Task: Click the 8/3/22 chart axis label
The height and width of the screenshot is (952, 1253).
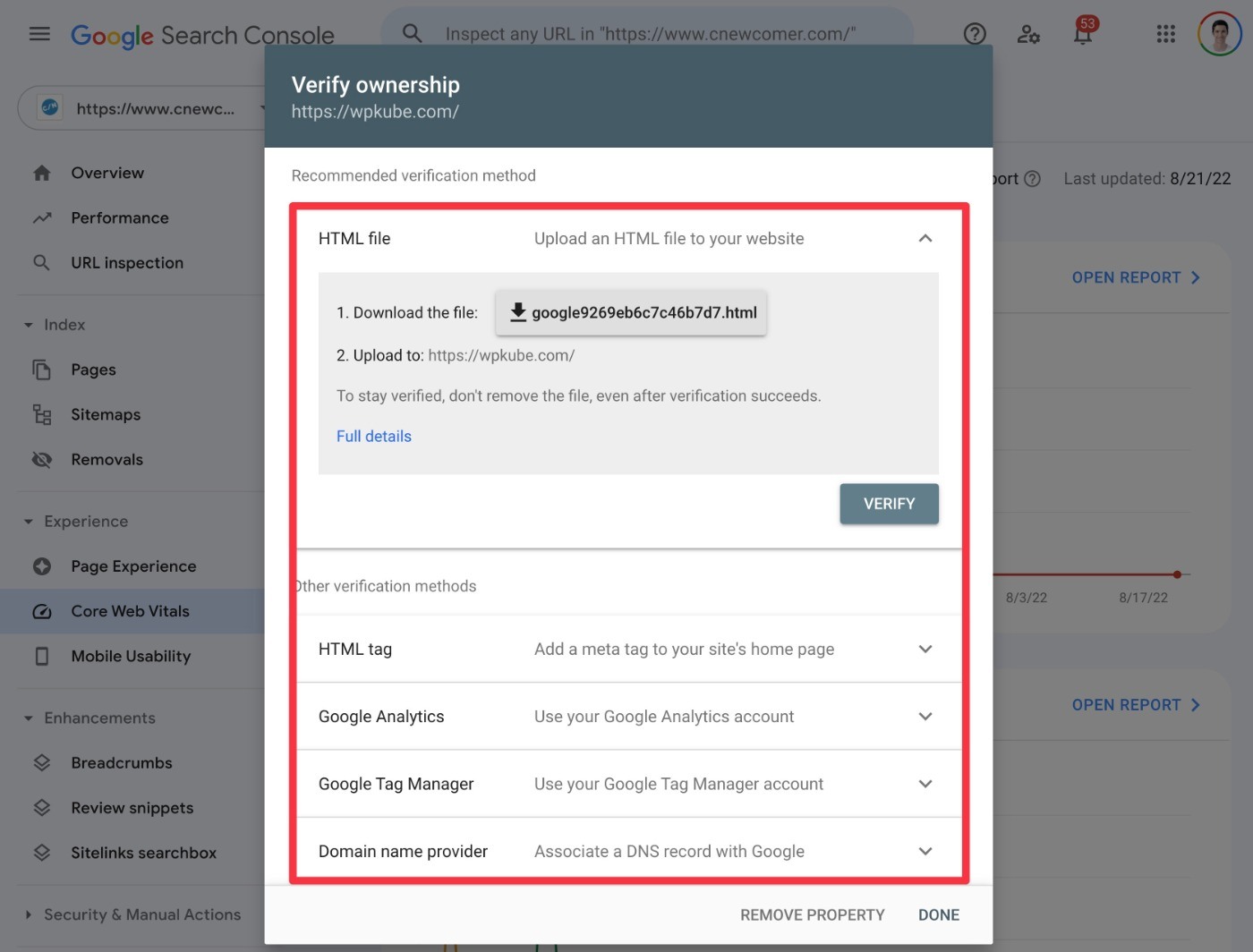Action: pyautogui.click(x=1027, y=598)
